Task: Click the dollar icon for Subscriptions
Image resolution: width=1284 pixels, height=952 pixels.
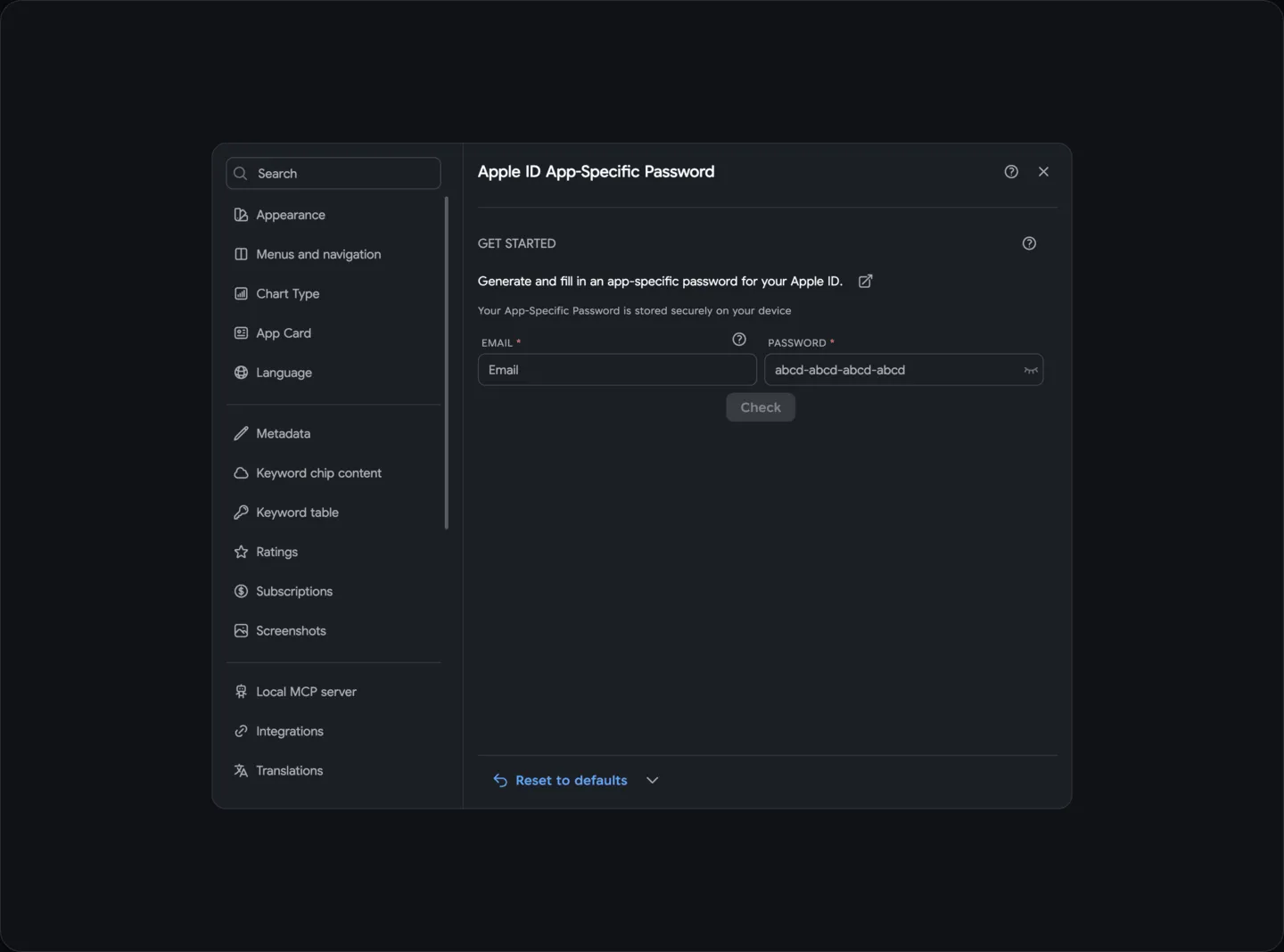Action: click(241, 591)
